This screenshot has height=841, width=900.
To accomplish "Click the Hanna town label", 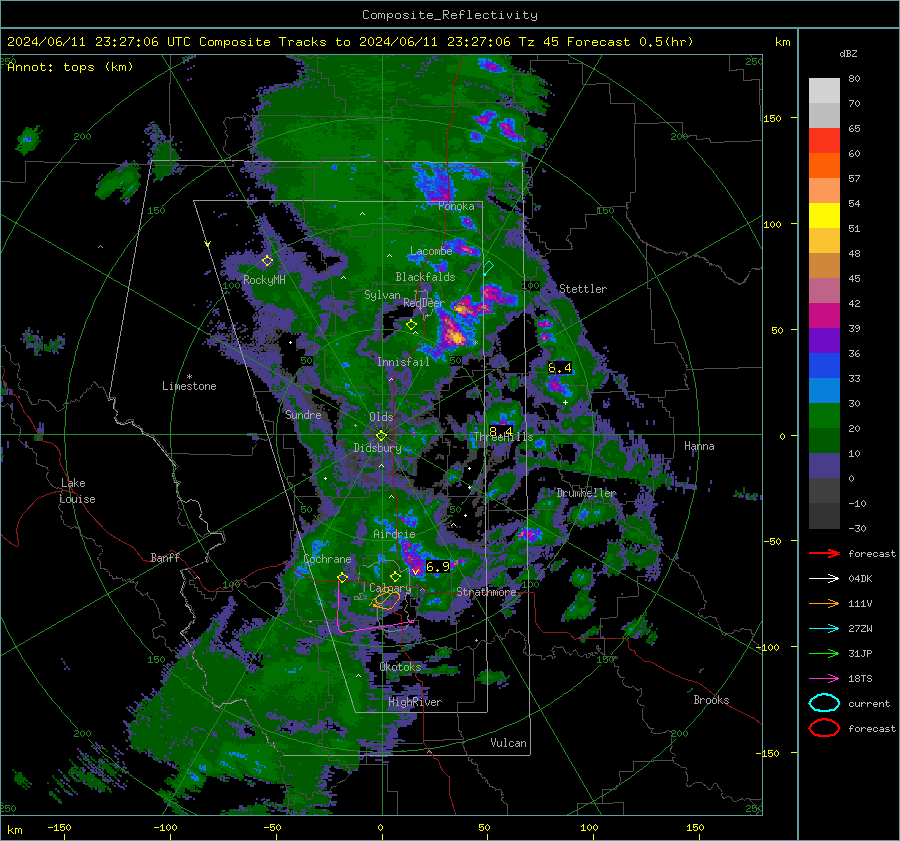I will (699, 446).
